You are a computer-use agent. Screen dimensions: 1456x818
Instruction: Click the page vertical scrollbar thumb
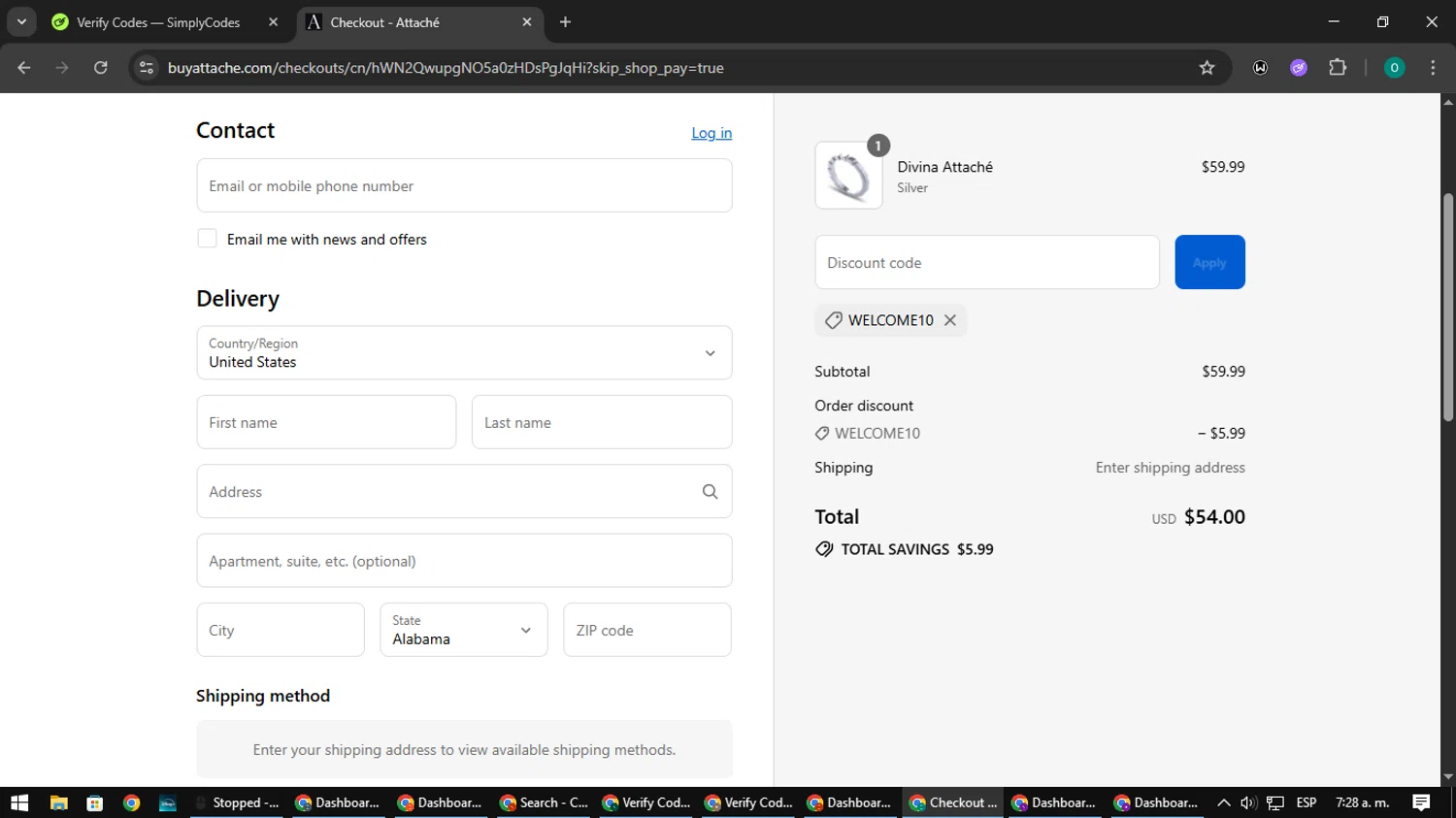pyautogui.click(x=1448, y=307)
